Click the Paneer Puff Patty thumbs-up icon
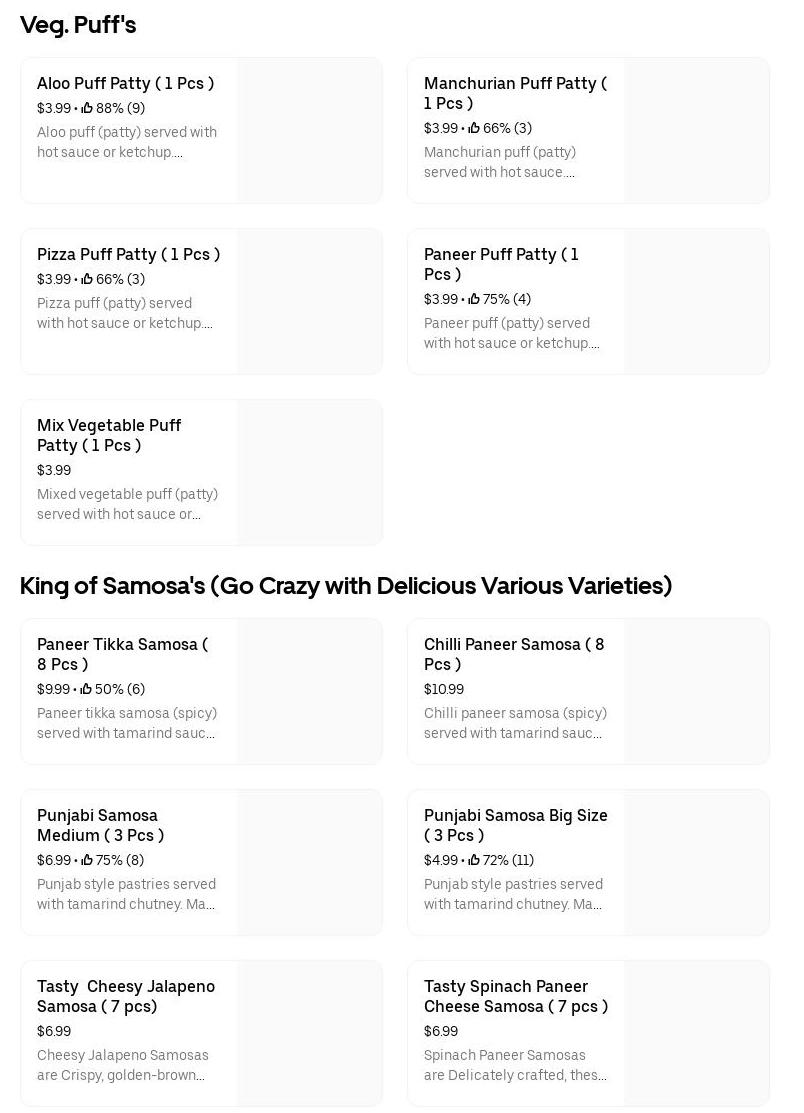The width and height of the screenshot is (804, 1113). click(474, 299)
